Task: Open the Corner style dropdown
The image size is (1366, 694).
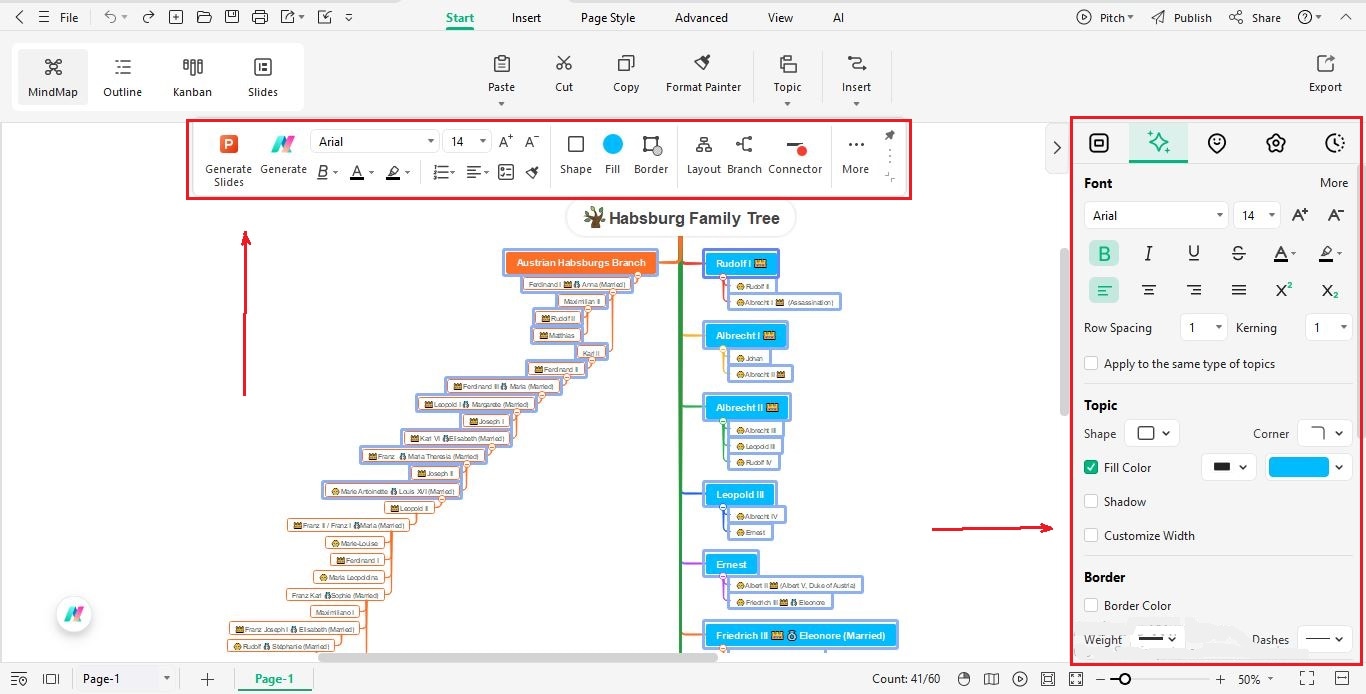Action: pyautogui.click(x=1325, y=433)
